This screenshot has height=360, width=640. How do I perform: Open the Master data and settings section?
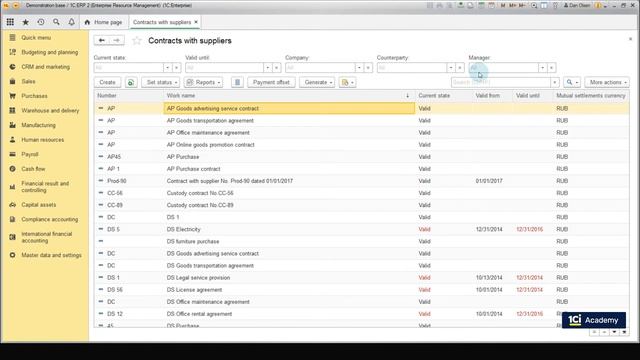(51, 255)
